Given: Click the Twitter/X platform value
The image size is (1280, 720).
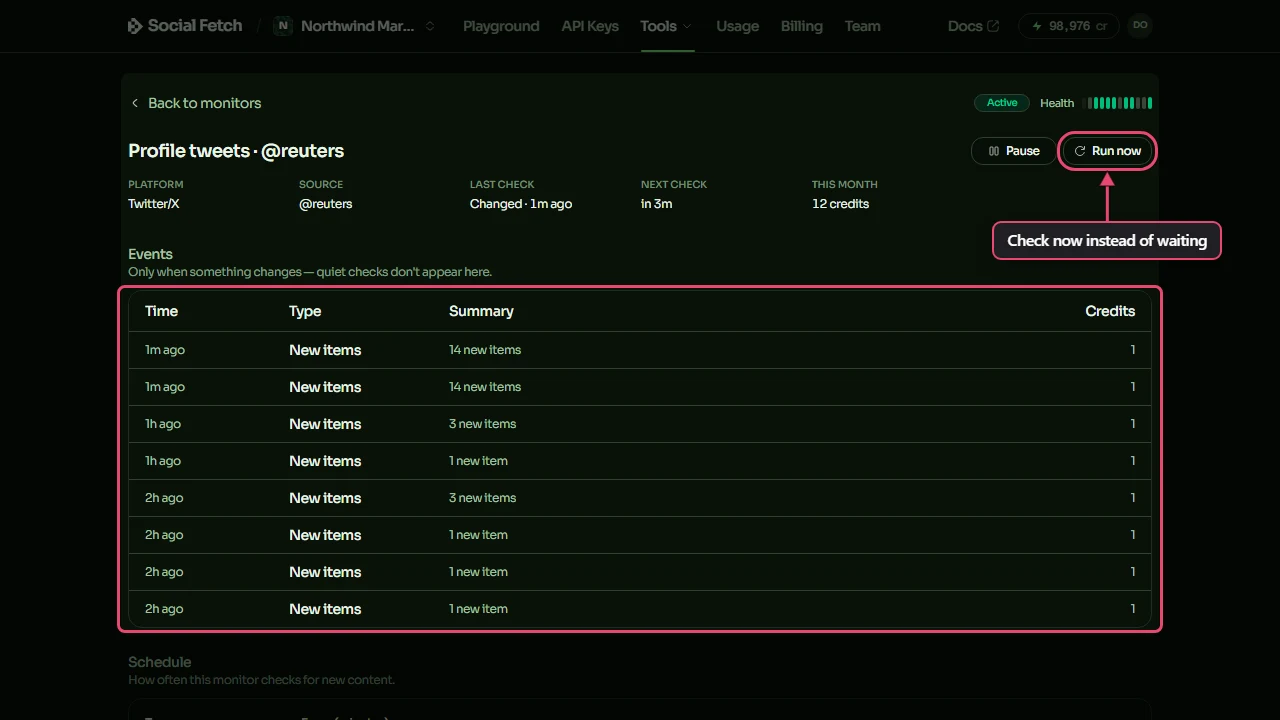Looking at the screenshot, I should [x=154, y=204].
